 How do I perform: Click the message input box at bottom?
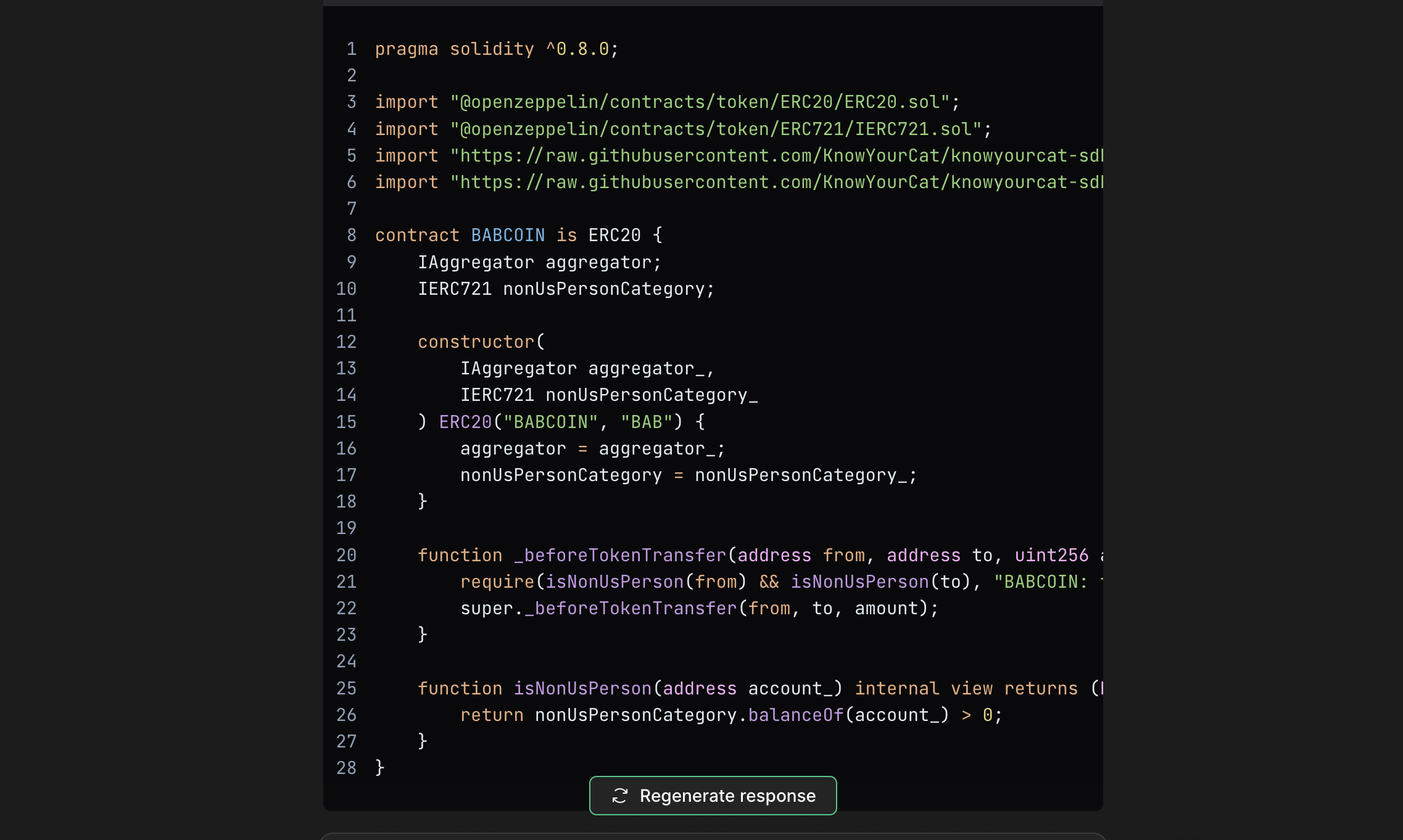(713, 836)
